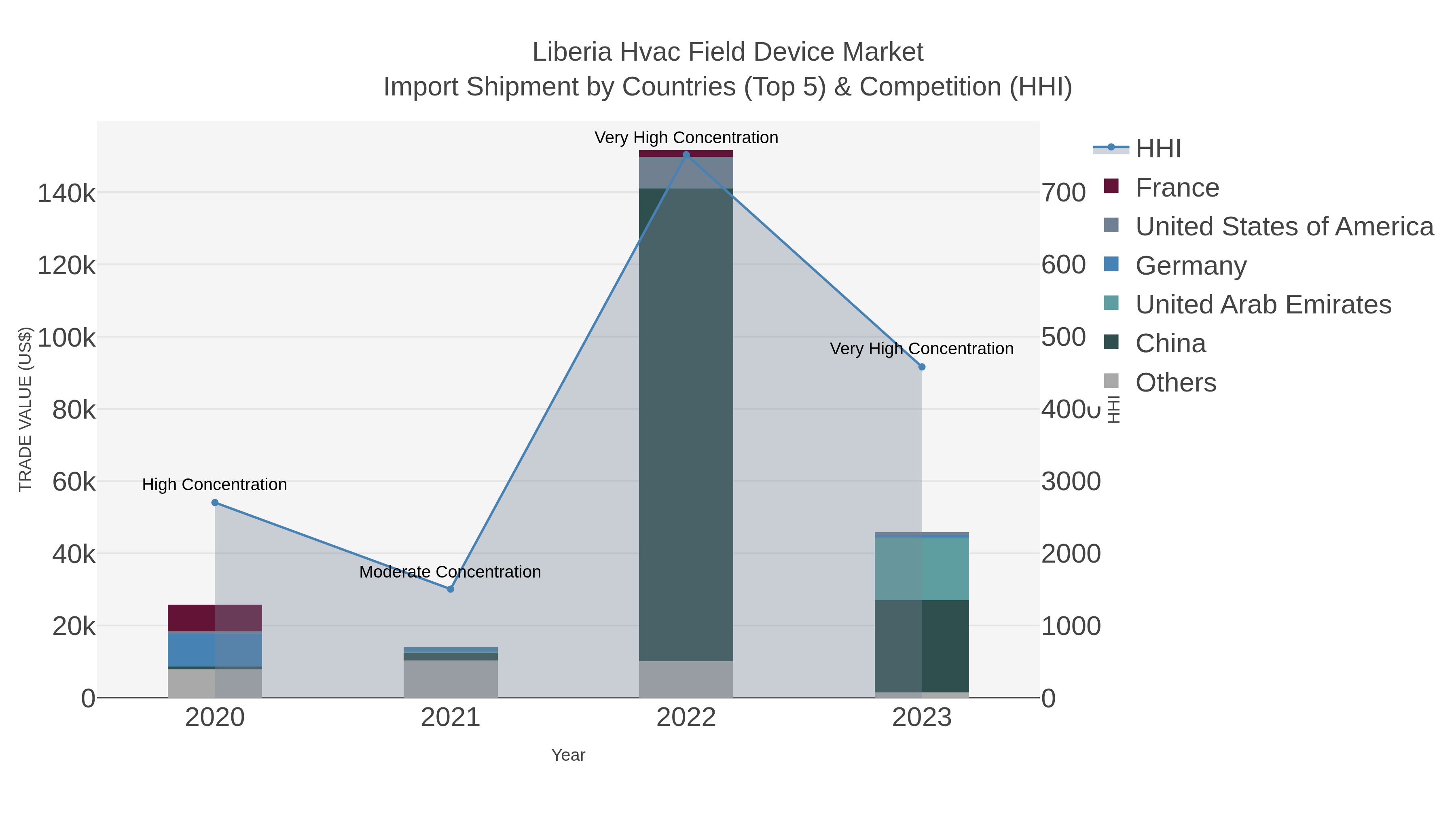This screenshot has width=1456, height=819.
Task: Toggle the United Arab Emirates legend label
Action: click(1263, 305)
